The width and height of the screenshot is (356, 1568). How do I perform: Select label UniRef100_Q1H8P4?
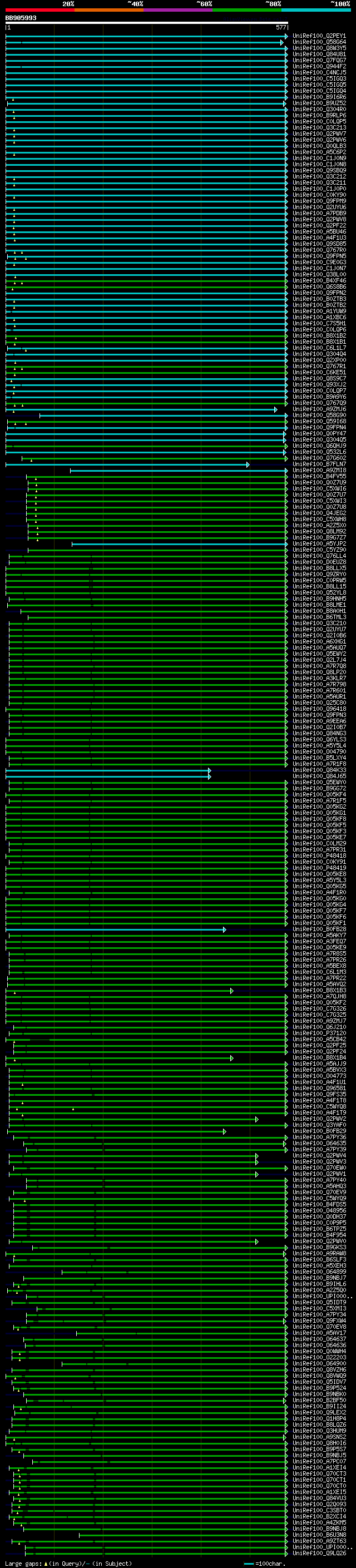pyautogui.click(x=319, y=1418)
